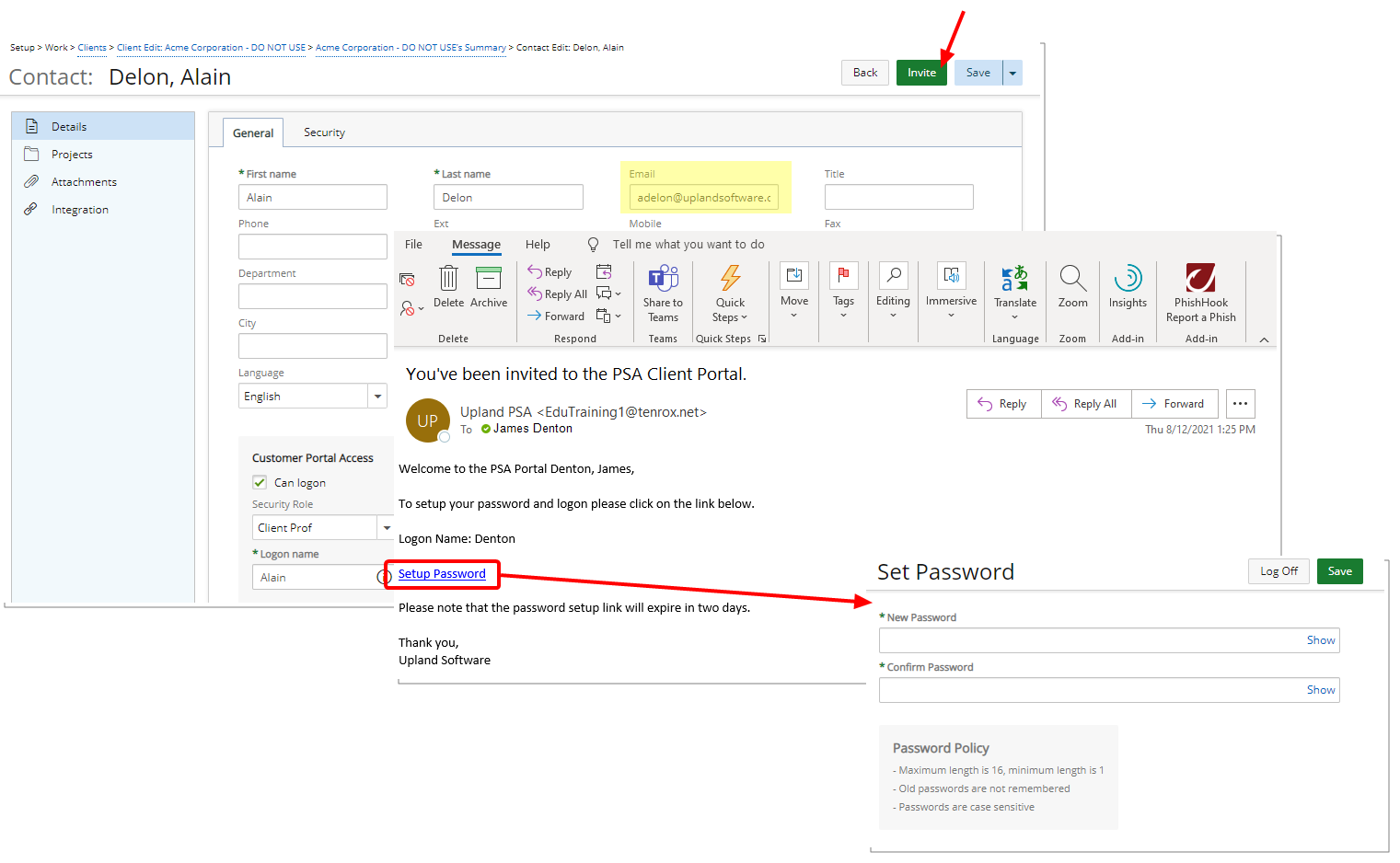The width and height of the screenshot is (1400, 863).
Task: Click the Delete trash can icon in the ribbon
Action: [448, 278]
